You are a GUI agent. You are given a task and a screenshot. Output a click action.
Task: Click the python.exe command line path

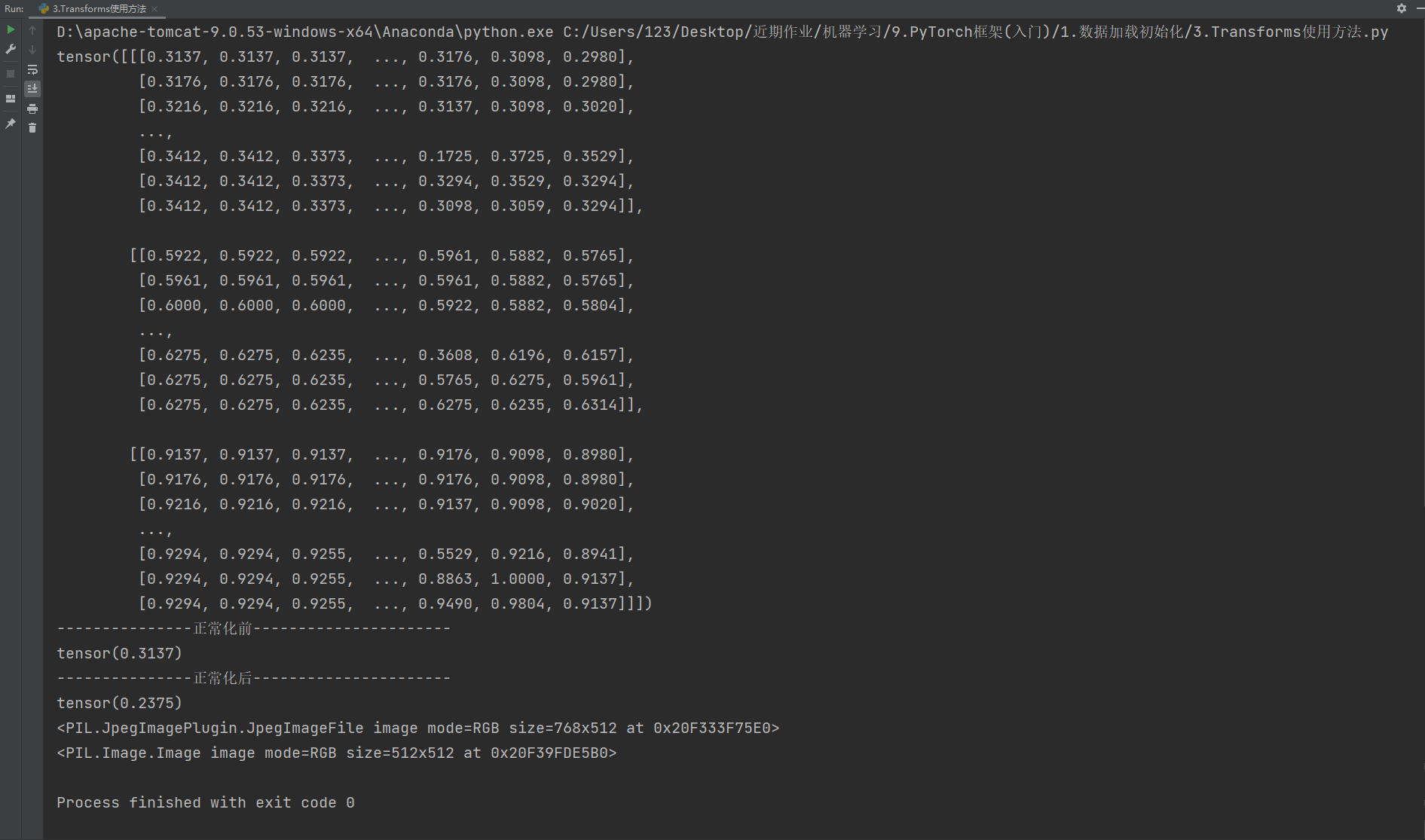722,32
